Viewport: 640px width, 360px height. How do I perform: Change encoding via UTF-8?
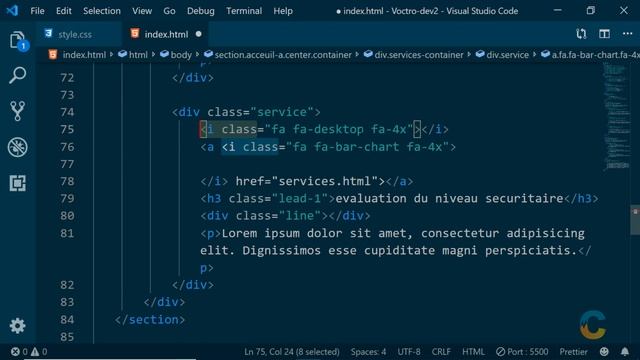coord(409,352)
